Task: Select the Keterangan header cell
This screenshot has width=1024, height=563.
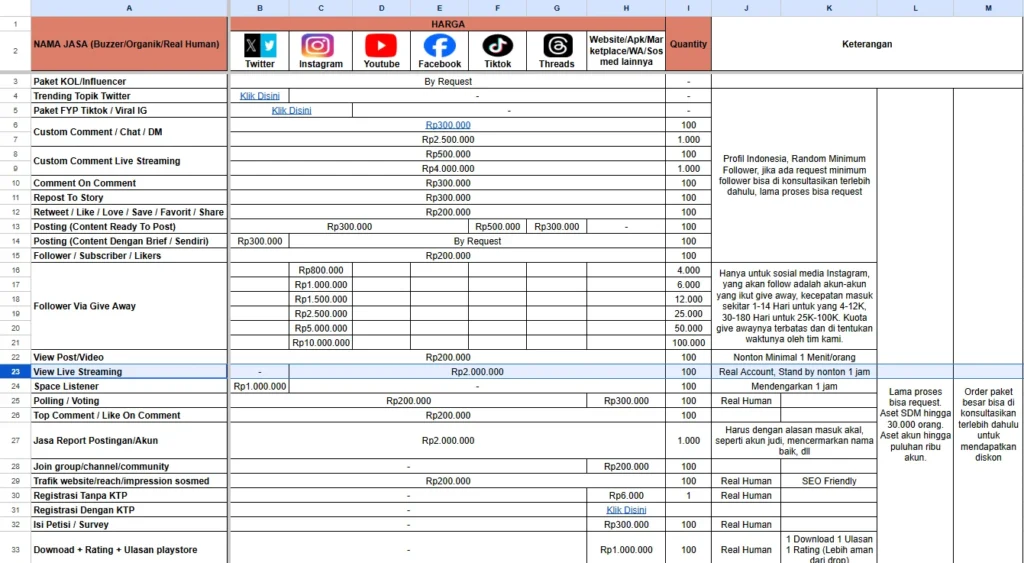Action: [x=867, y=44]
